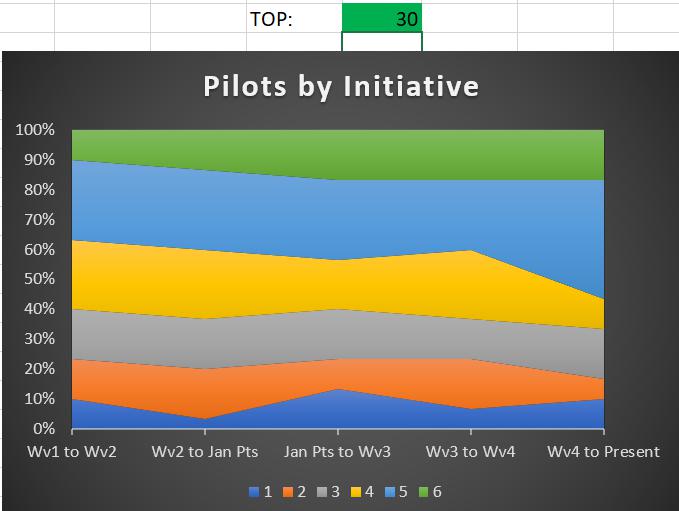Image resolution: width=679 pixels, height=511 pixels.
Task: Select legend entry 2 orange swatch
Action: click(x=287, y=490)
